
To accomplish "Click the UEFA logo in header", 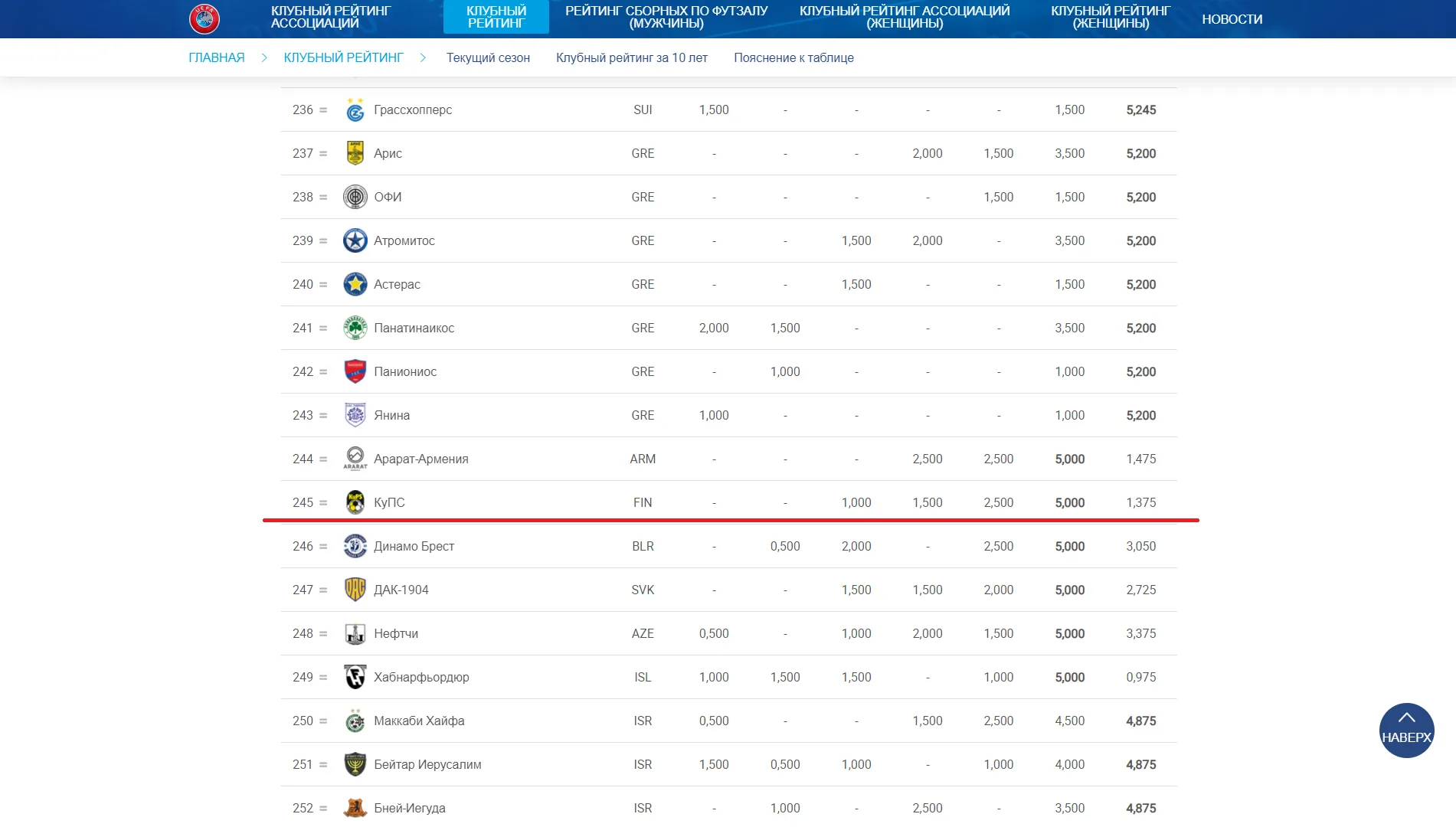I will [204, 18].
